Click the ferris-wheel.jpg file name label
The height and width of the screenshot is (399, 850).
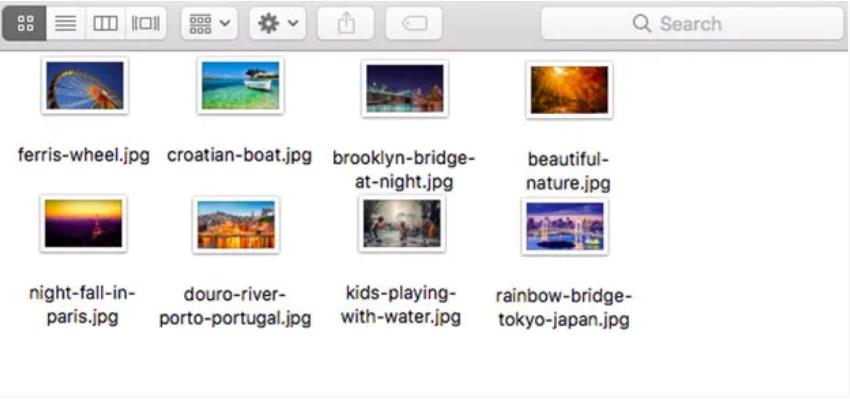[x=84, y=155]
